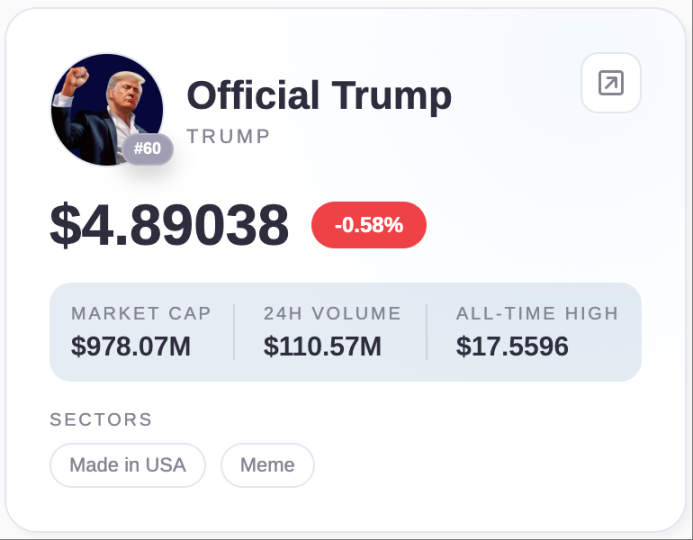Screen dimensions: 693x540
Task: Open the Made in USA sector tag
Action: [127, 465]
